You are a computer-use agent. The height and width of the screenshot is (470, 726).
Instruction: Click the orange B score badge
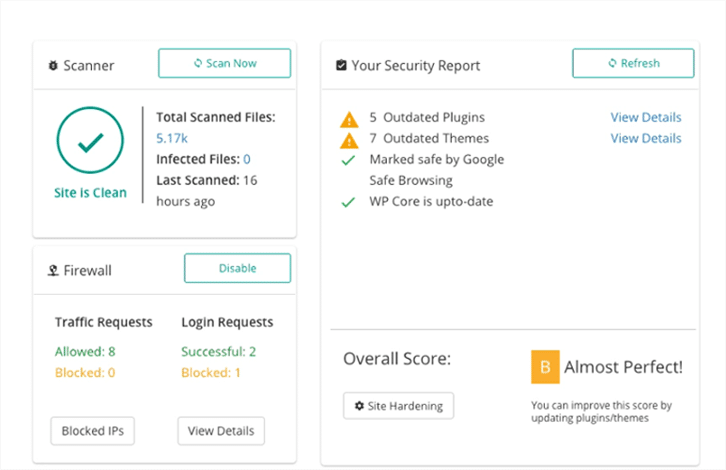(545, 367)
